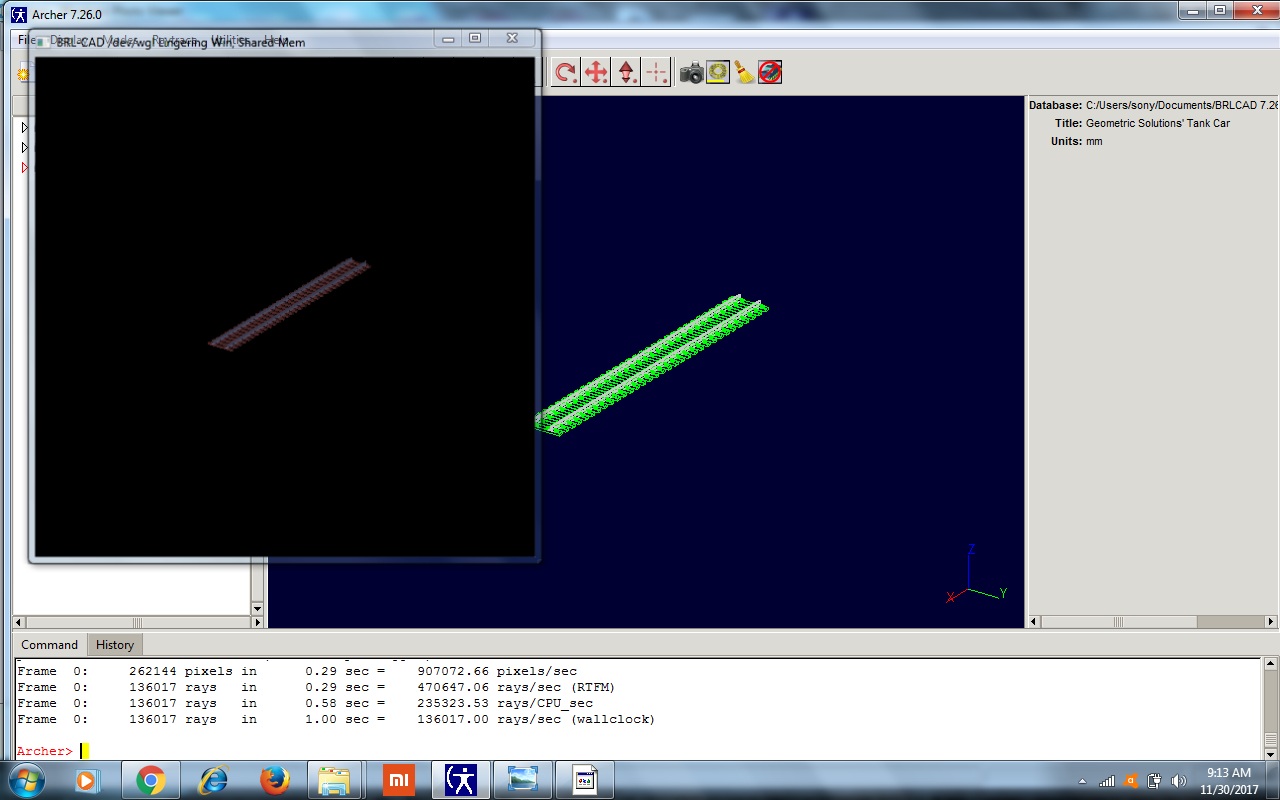Viewport: 1280px width, 800px height.
Task: Click the "pixels/sec" frame output line
Action: pyautogui.click(x=297, y=671)
